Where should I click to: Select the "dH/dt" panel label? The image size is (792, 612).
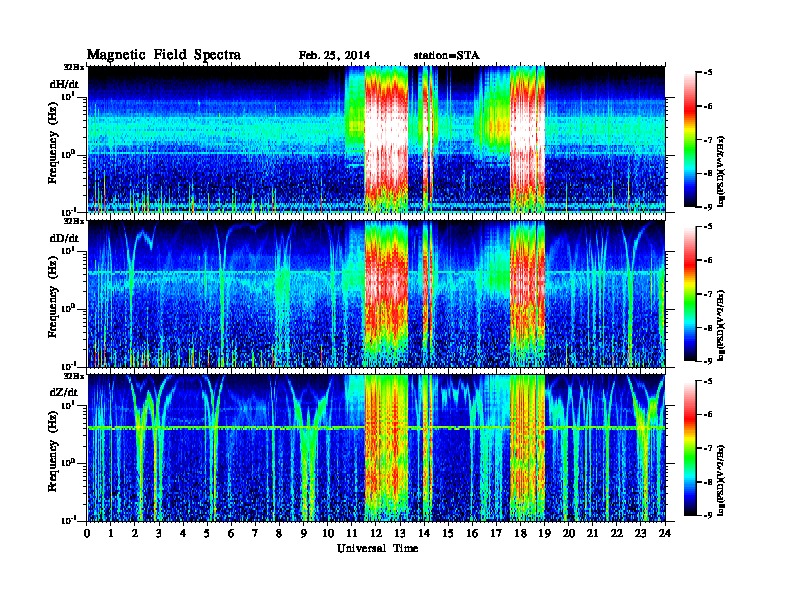(x=64, y=84)
